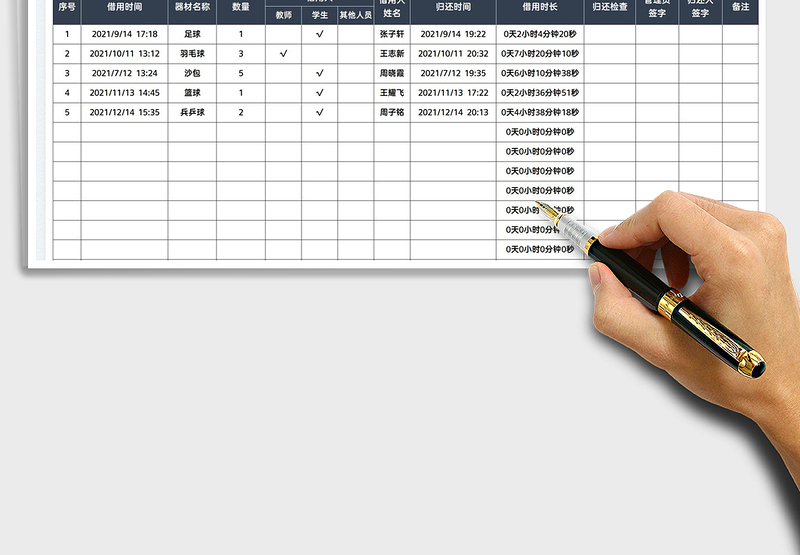Click borrower name 张子轩
This screenshot has width=800, height=555.
pos(392,34)
